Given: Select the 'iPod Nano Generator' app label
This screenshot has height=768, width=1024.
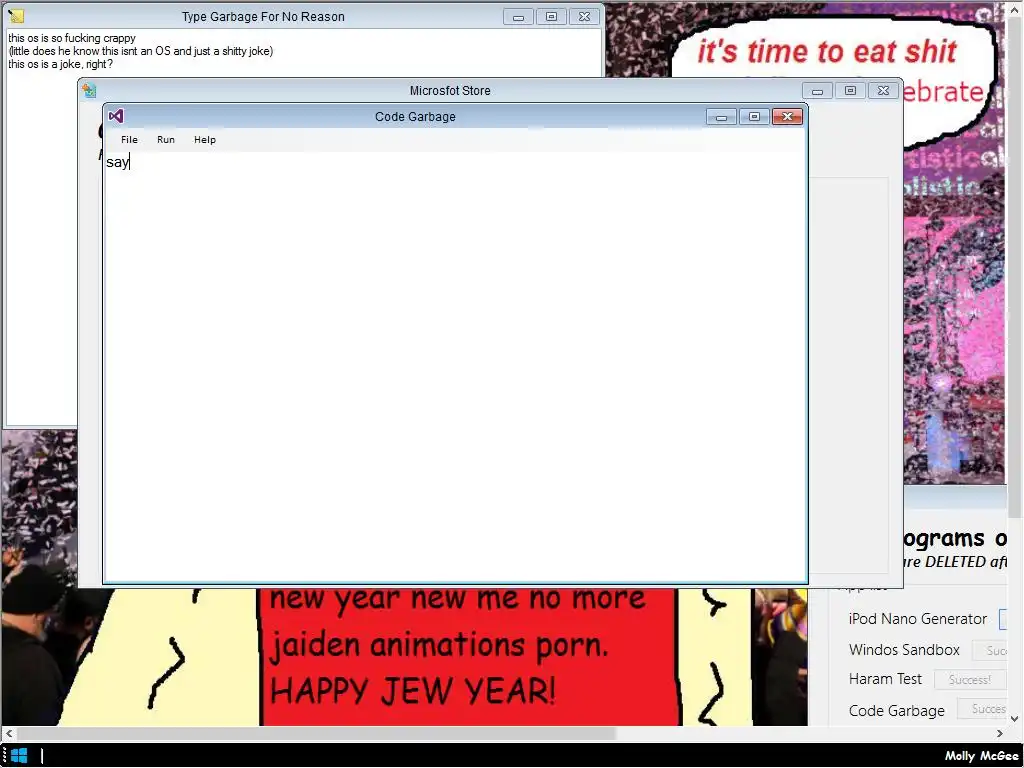Looking at the screenshot, I should (x=918, y=618).
